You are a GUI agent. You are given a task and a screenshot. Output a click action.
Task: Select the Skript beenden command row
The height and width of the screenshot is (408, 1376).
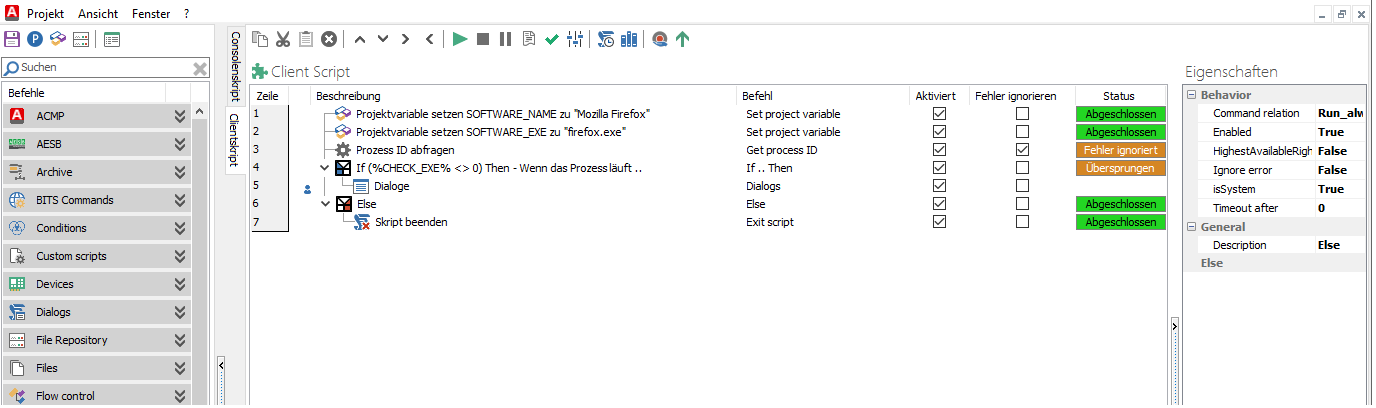click(x=708, y=222)
